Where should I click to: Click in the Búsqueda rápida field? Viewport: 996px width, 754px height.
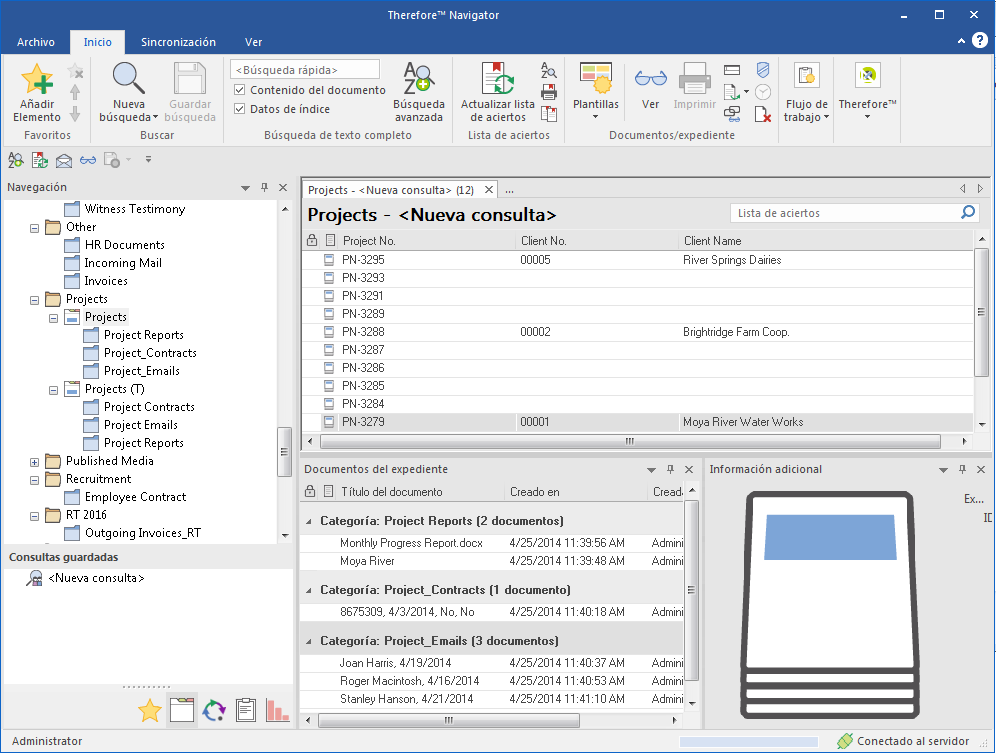pos(305,70)
